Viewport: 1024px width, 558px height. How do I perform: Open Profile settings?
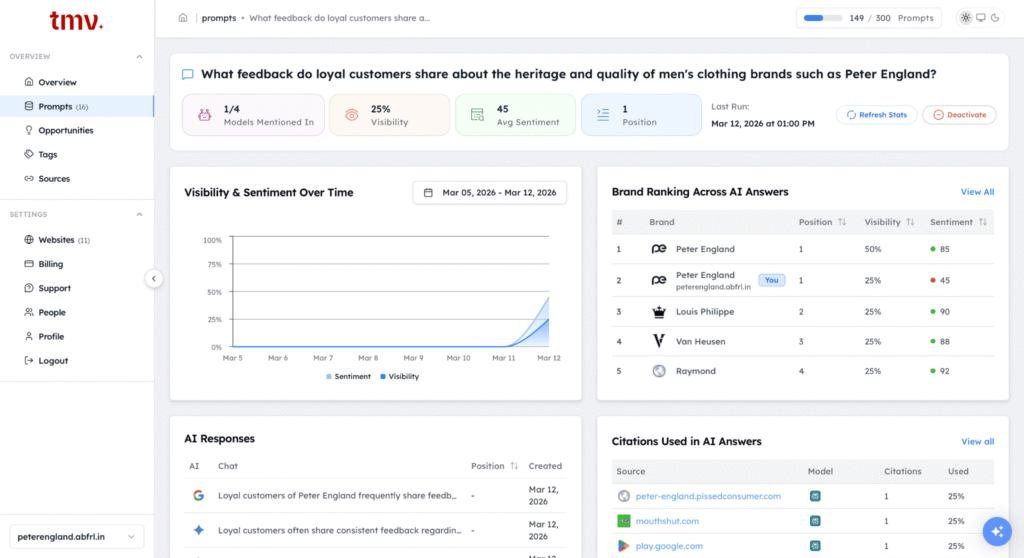(x=77, y=336)
